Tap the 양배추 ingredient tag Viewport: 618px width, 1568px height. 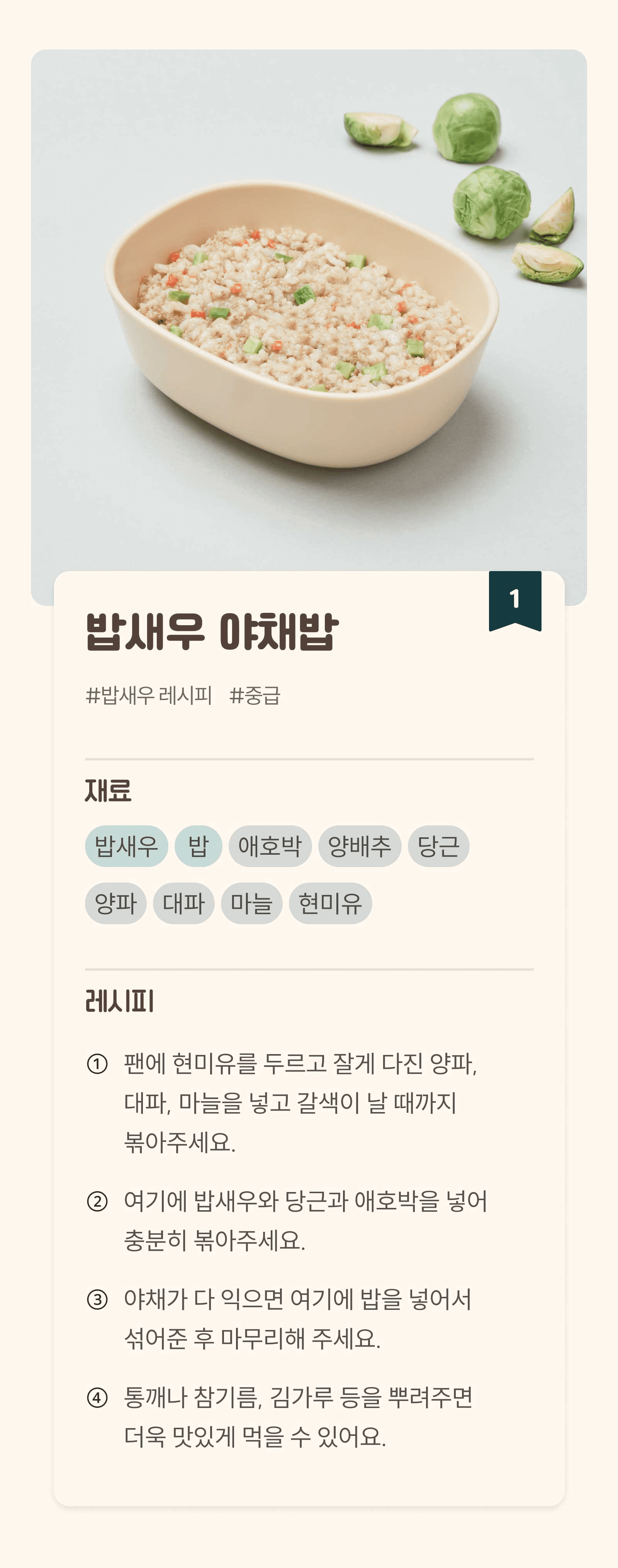(x=360, y=846)
